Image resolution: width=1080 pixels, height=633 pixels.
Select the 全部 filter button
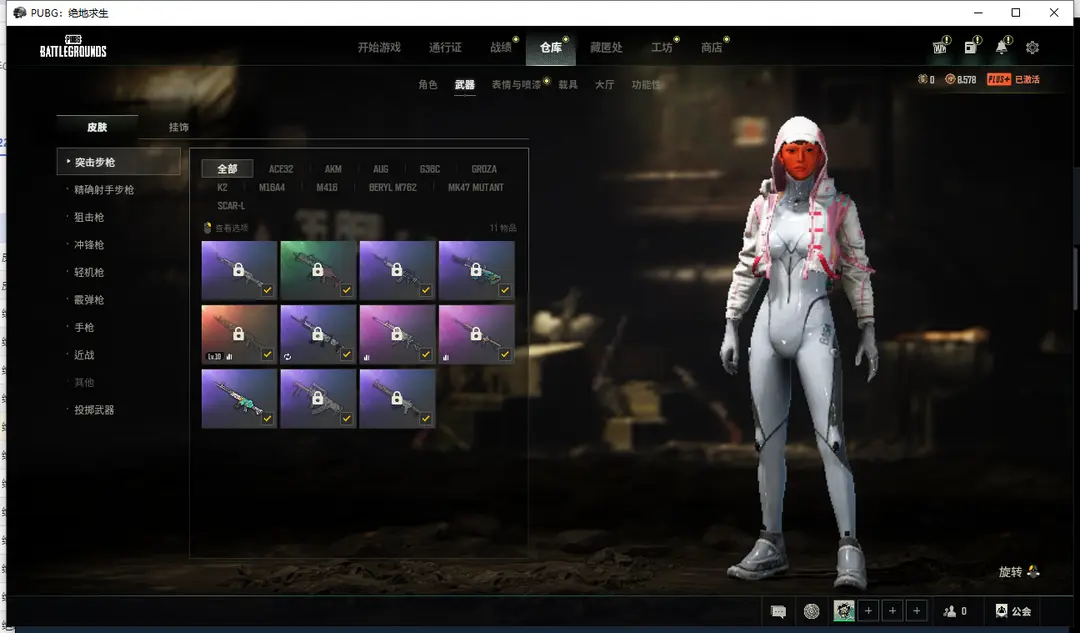[227, 169]
